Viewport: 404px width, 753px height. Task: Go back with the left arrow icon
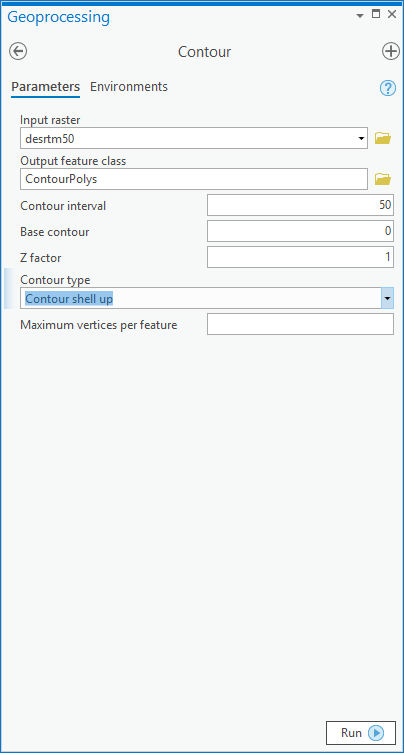pos(18,51)
